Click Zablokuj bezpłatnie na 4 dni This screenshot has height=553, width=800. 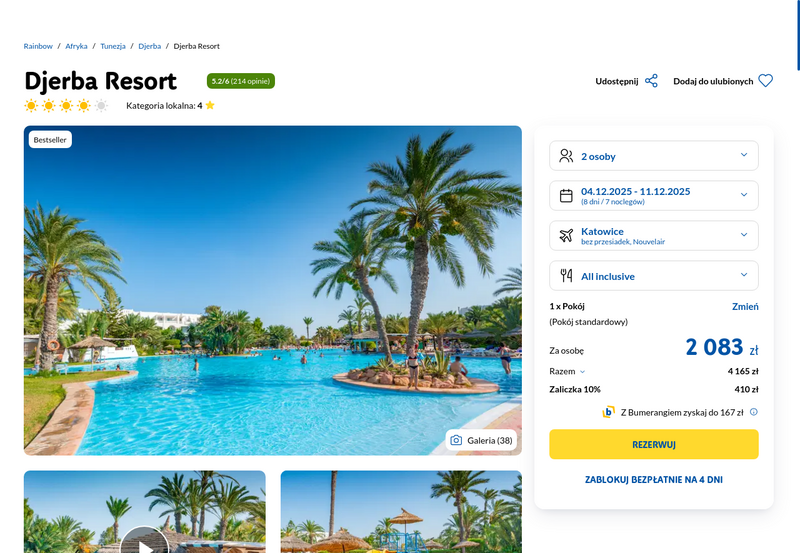coord(654,480)
